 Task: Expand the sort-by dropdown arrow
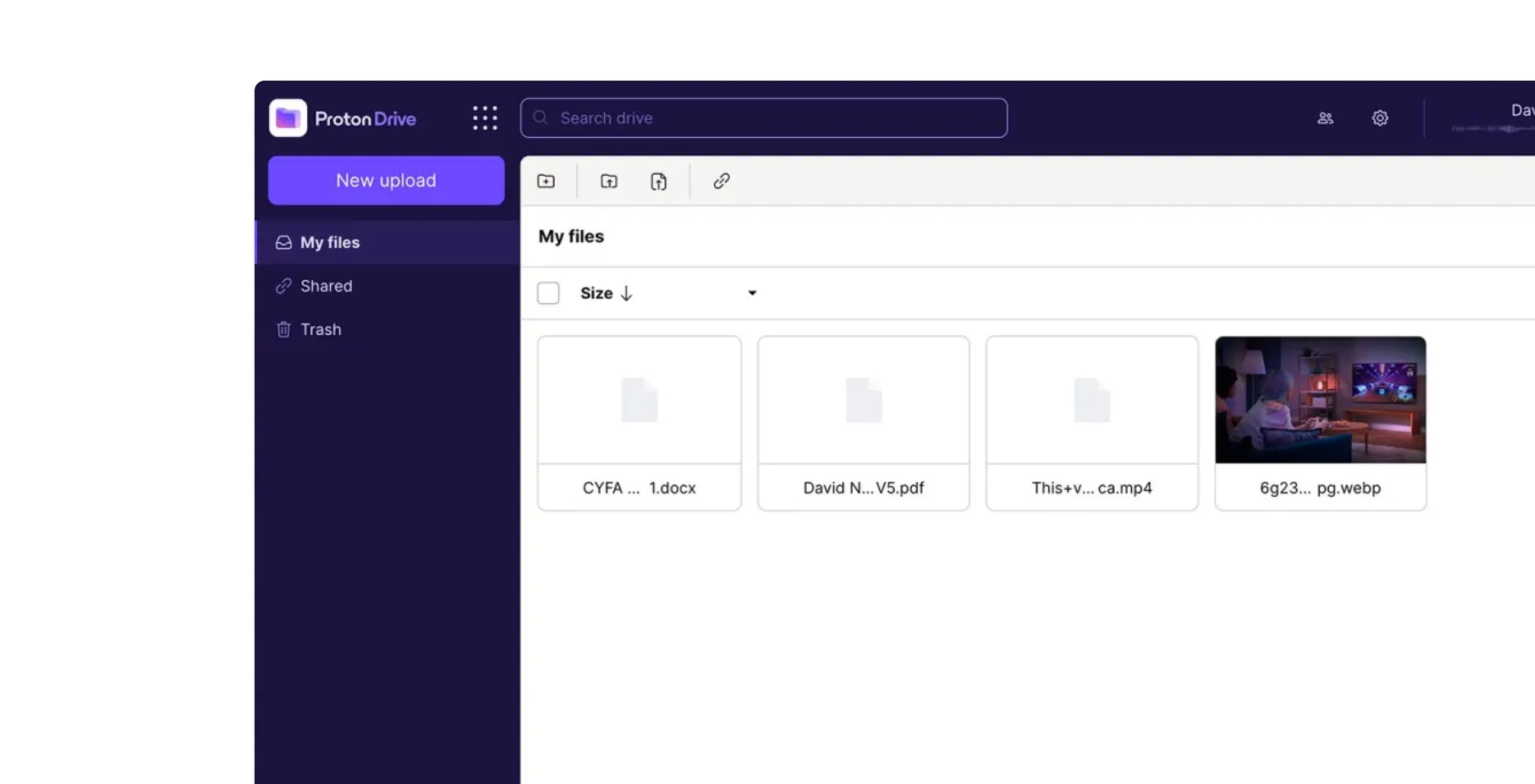pos(752,294)
